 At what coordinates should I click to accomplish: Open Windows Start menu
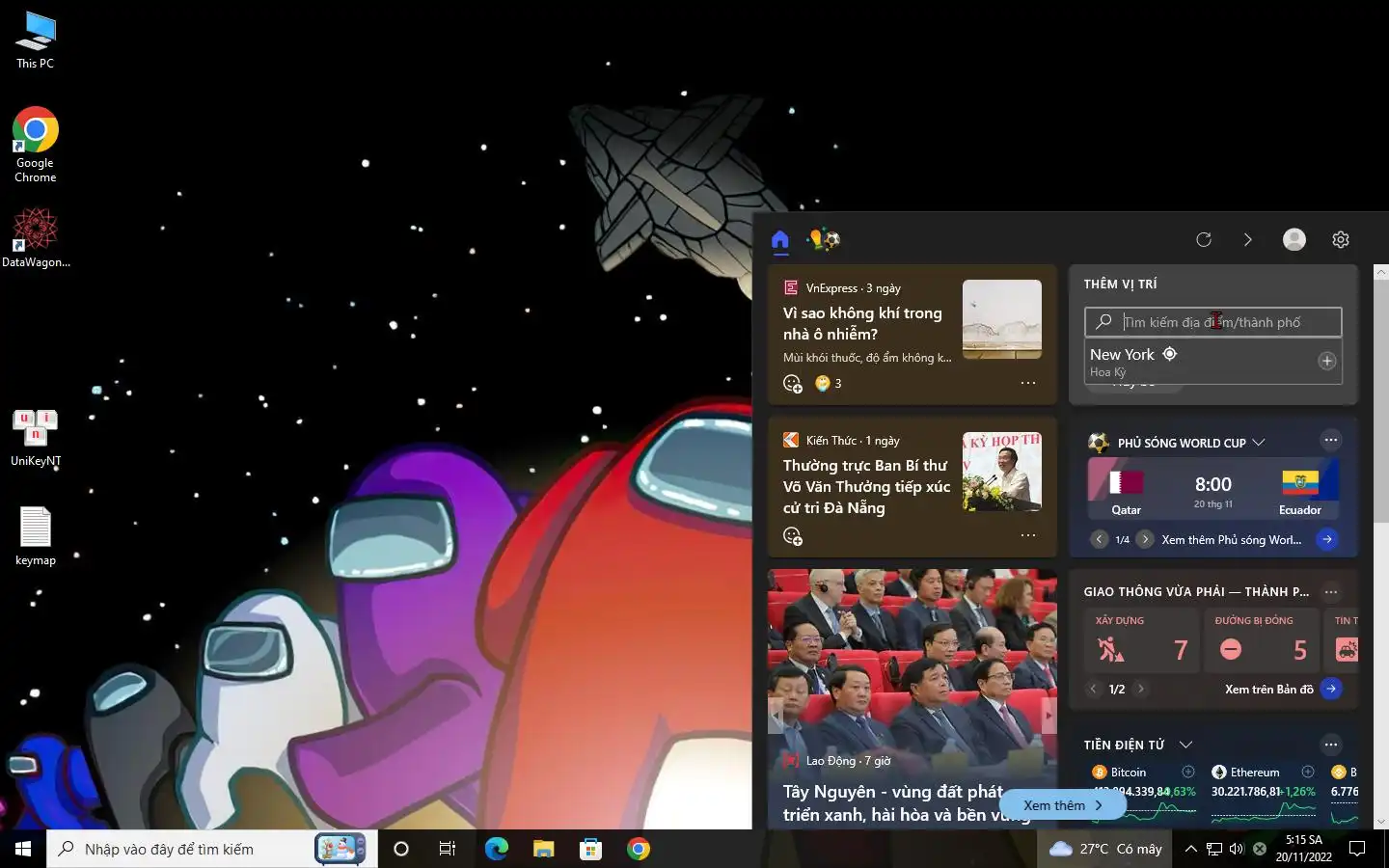pos(23,849)
